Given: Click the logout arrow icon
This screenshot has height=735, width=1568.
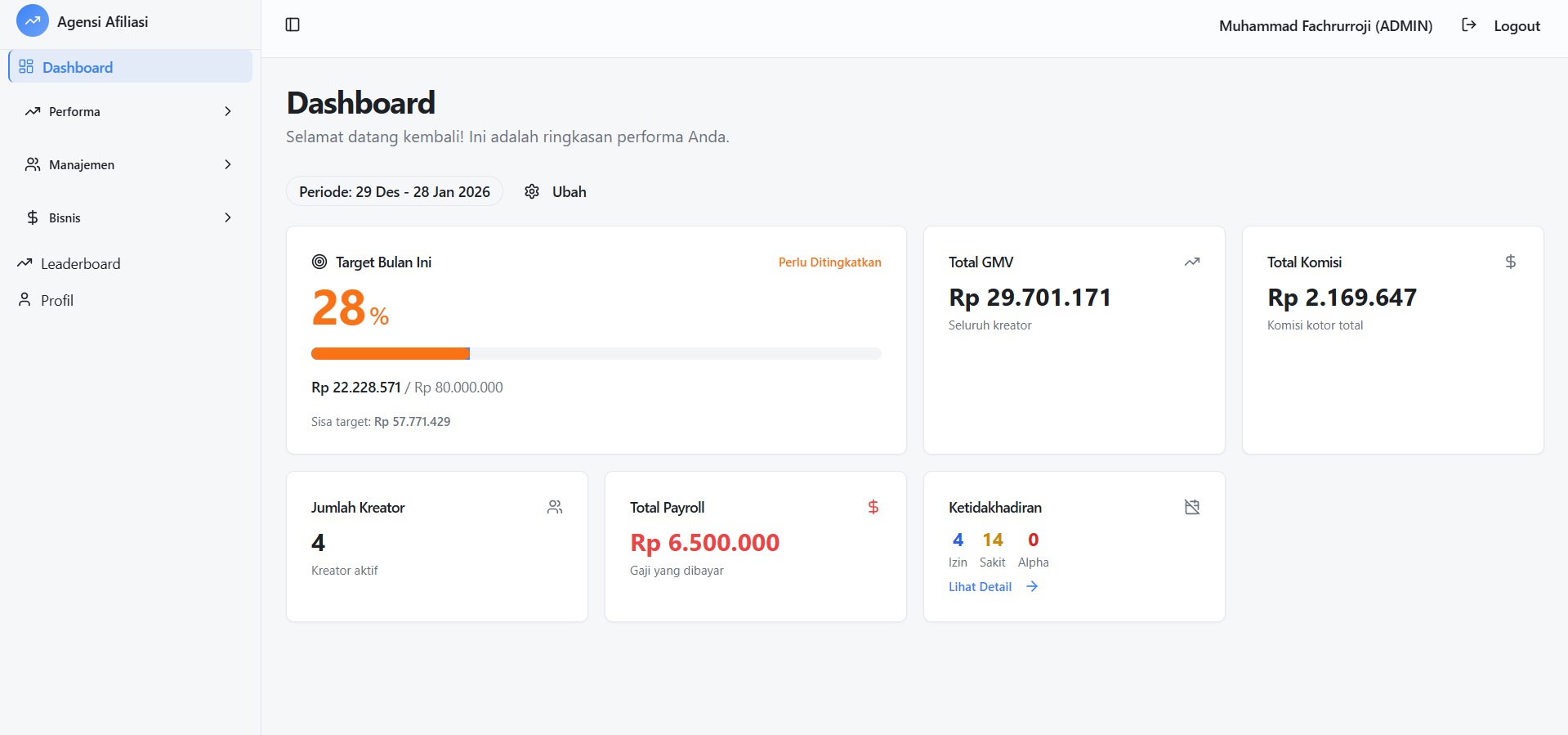Looking at the screenshot, I should (1469, 25).
